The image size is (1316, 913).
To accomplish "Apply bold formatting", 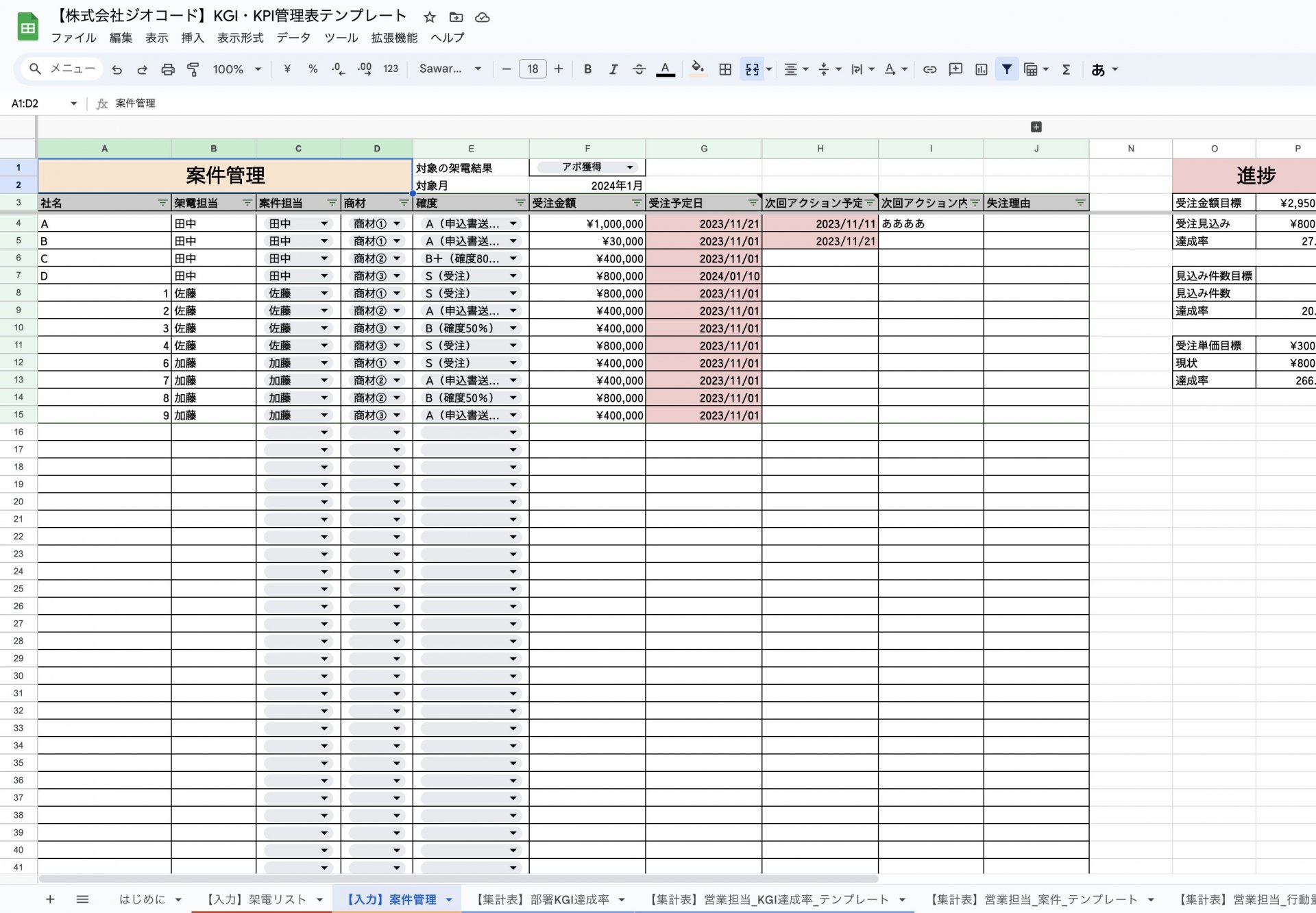I will [x=587, y=69].
